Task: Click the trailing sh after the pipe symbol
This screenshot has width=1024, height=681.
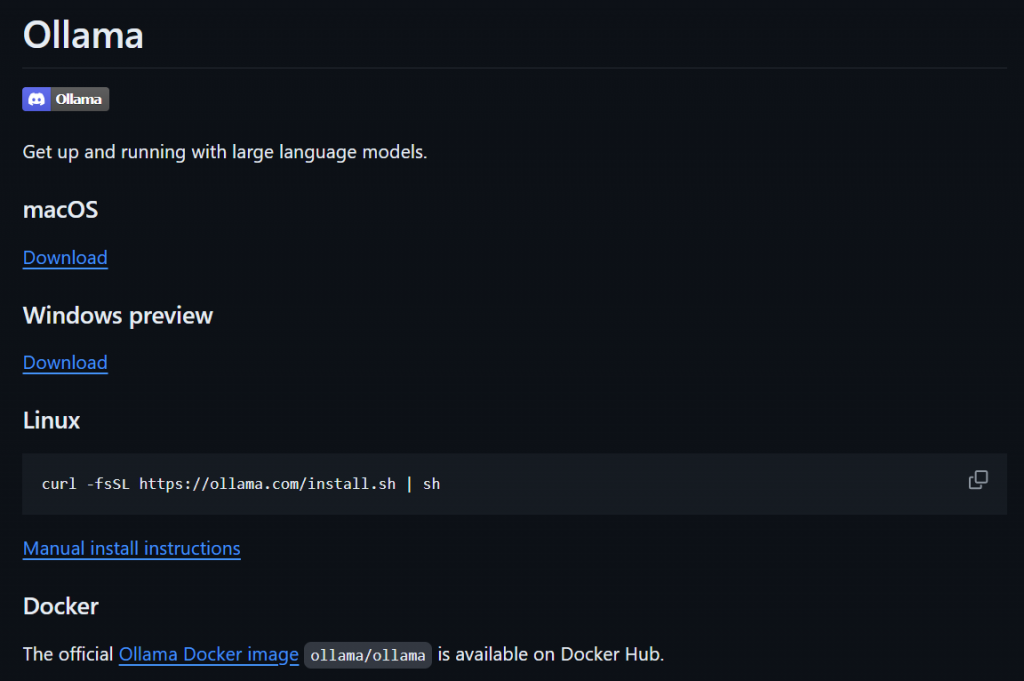Action: (x=432, y=484)
